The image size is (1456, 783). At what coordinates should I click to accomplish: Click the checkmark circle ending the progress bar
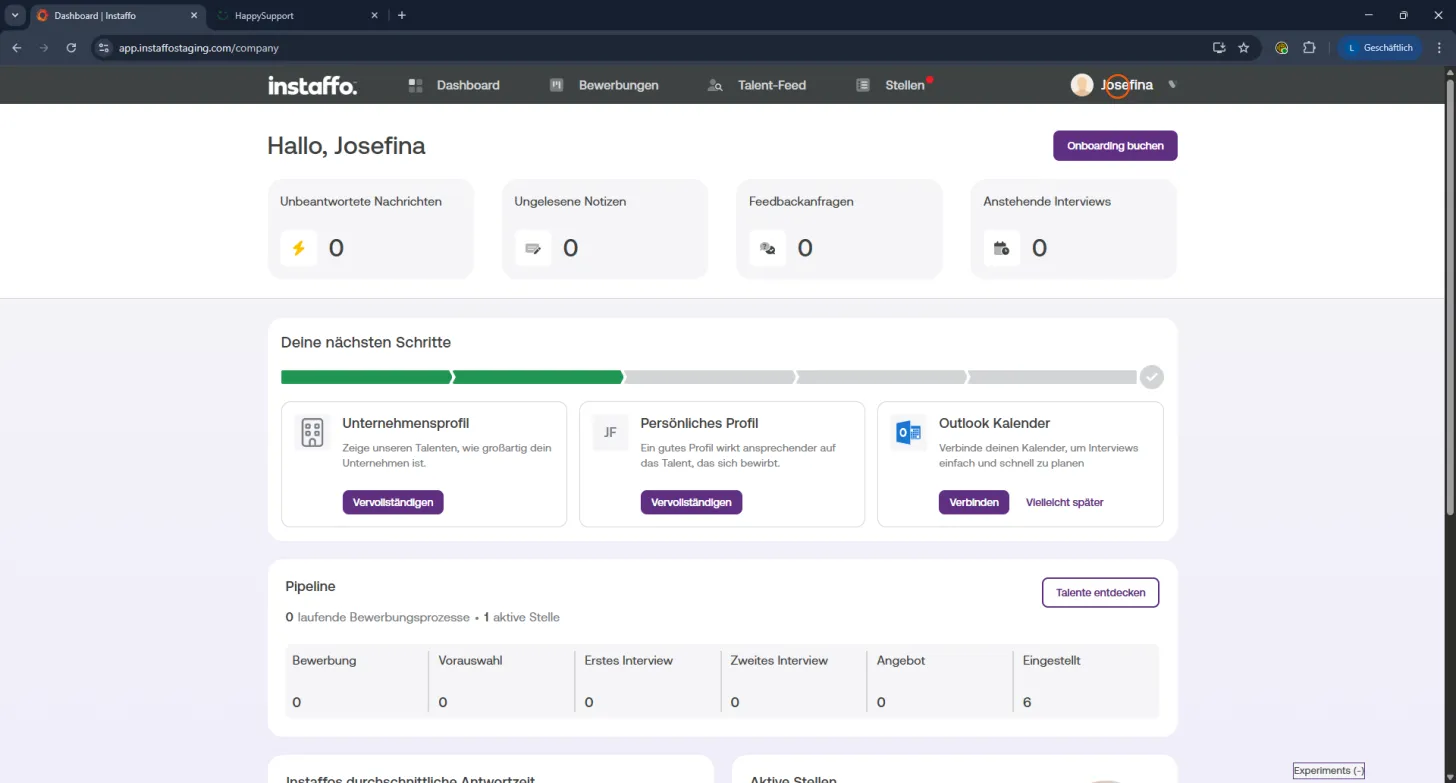point(1152,377)
